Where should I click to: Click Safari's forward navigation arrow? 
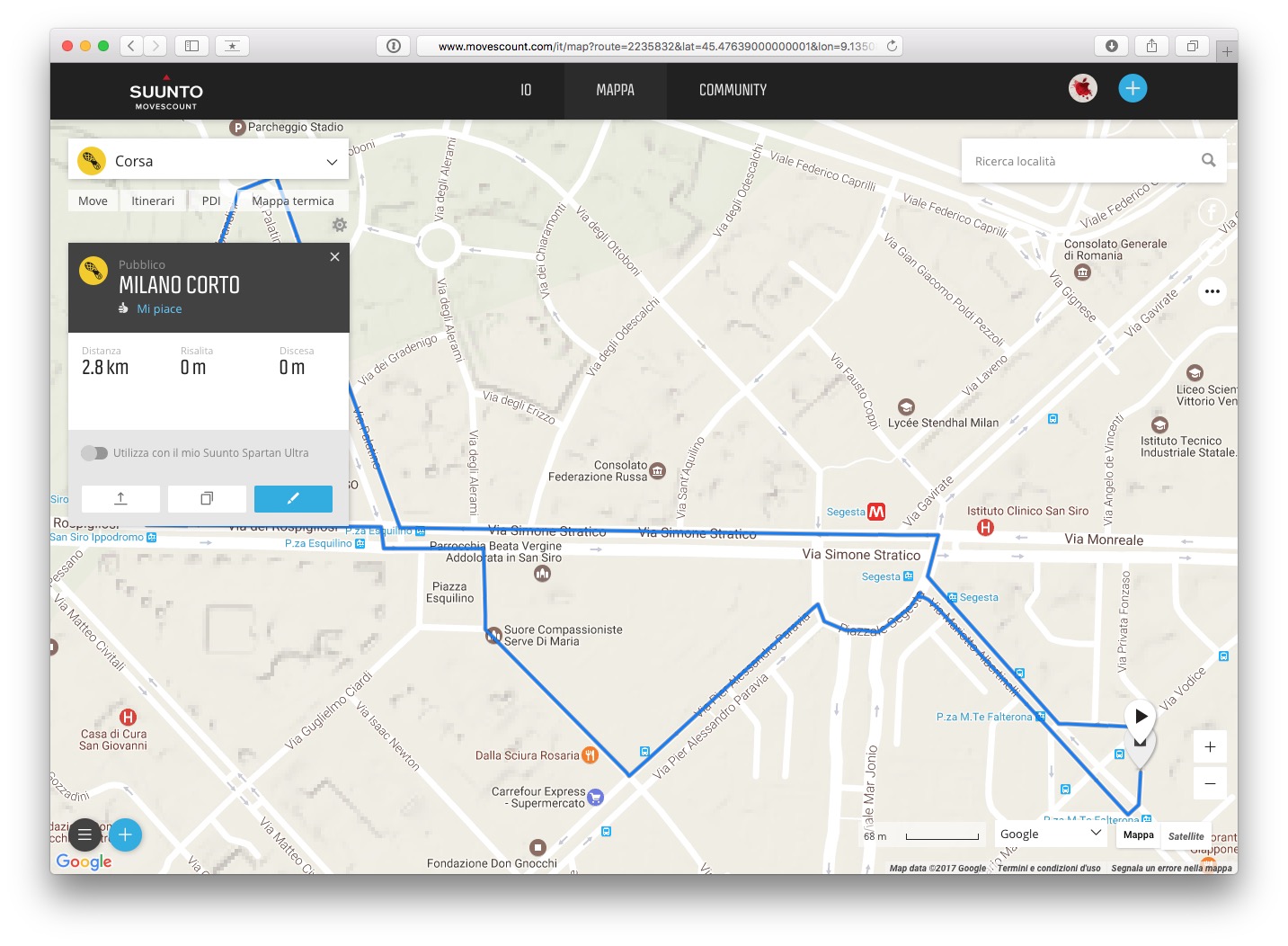coord(155,46)
